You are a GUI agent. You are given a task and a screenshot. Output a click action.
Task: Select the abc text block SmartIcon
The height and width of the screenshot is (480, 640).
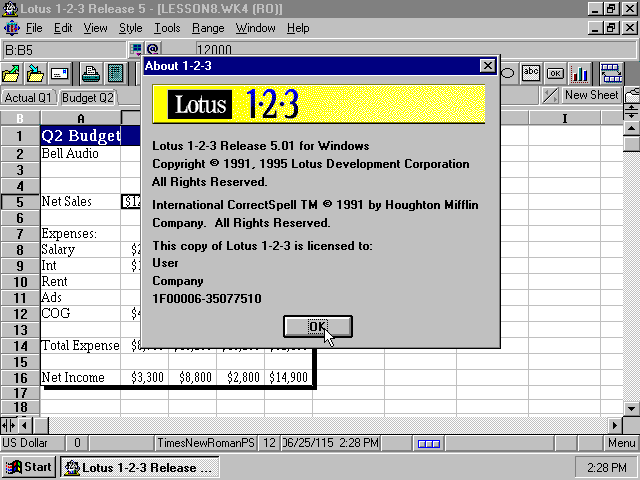[531, 73]
